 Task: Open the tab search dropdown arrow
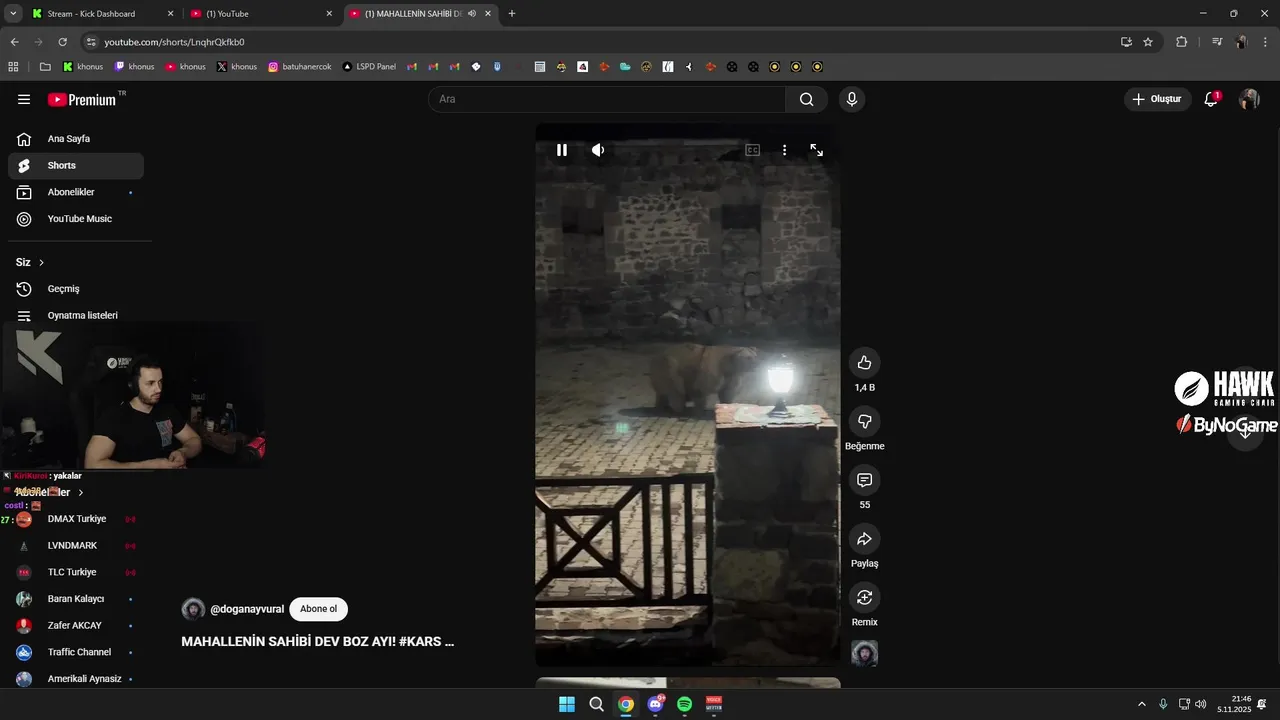tap(13, 14)
